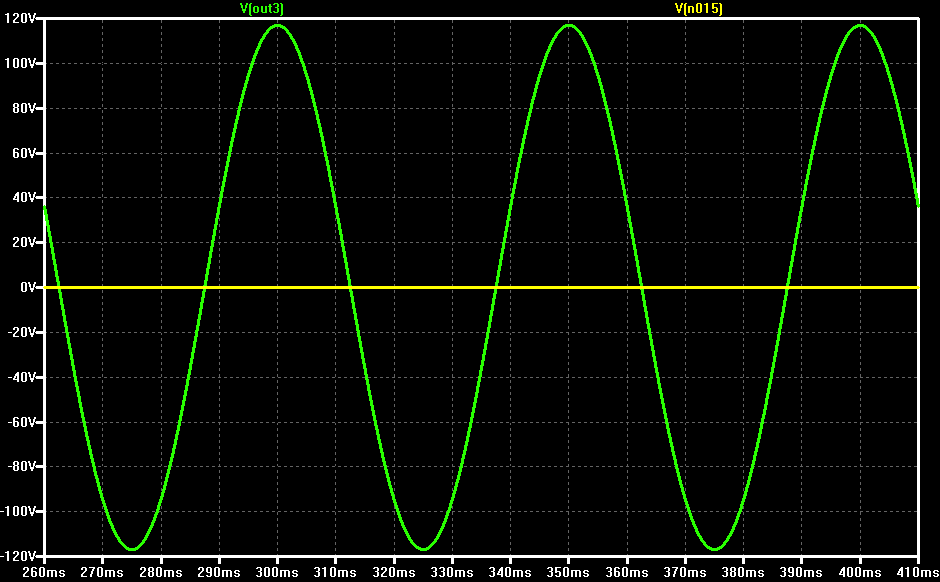Click the green waveform trough near 375ms
Image resolution: width=940 pixels, height=582 pixels.
[715, 548]
